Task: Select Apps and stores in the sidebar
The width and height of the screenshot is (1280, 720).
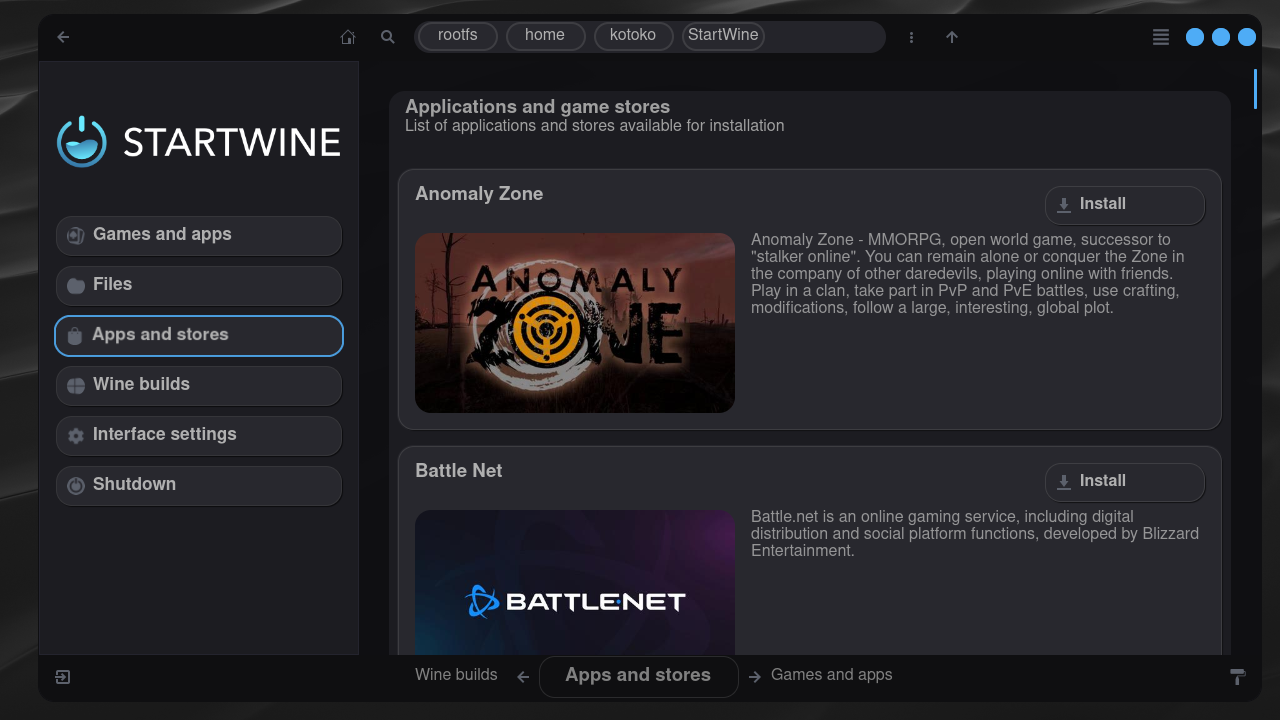Action: point(199,335)
